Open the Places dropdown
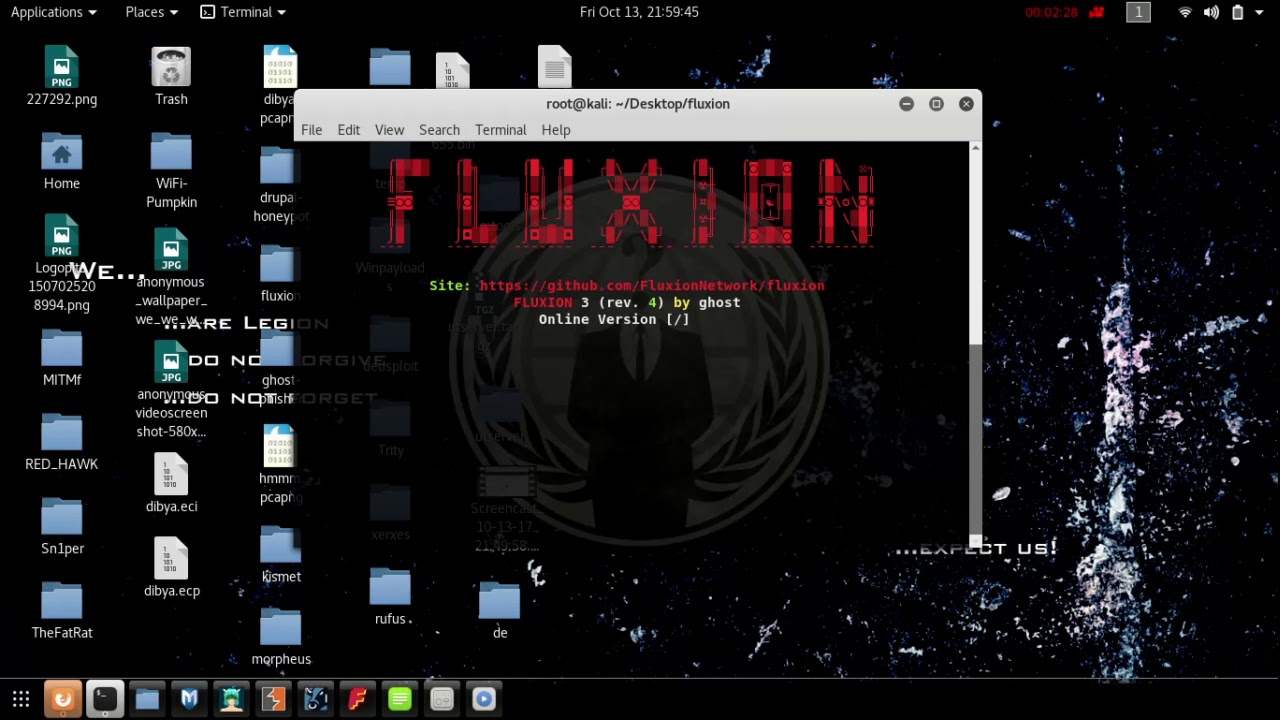The height and width of the screenshot is (720, 1280). click(x=151, y=12)
